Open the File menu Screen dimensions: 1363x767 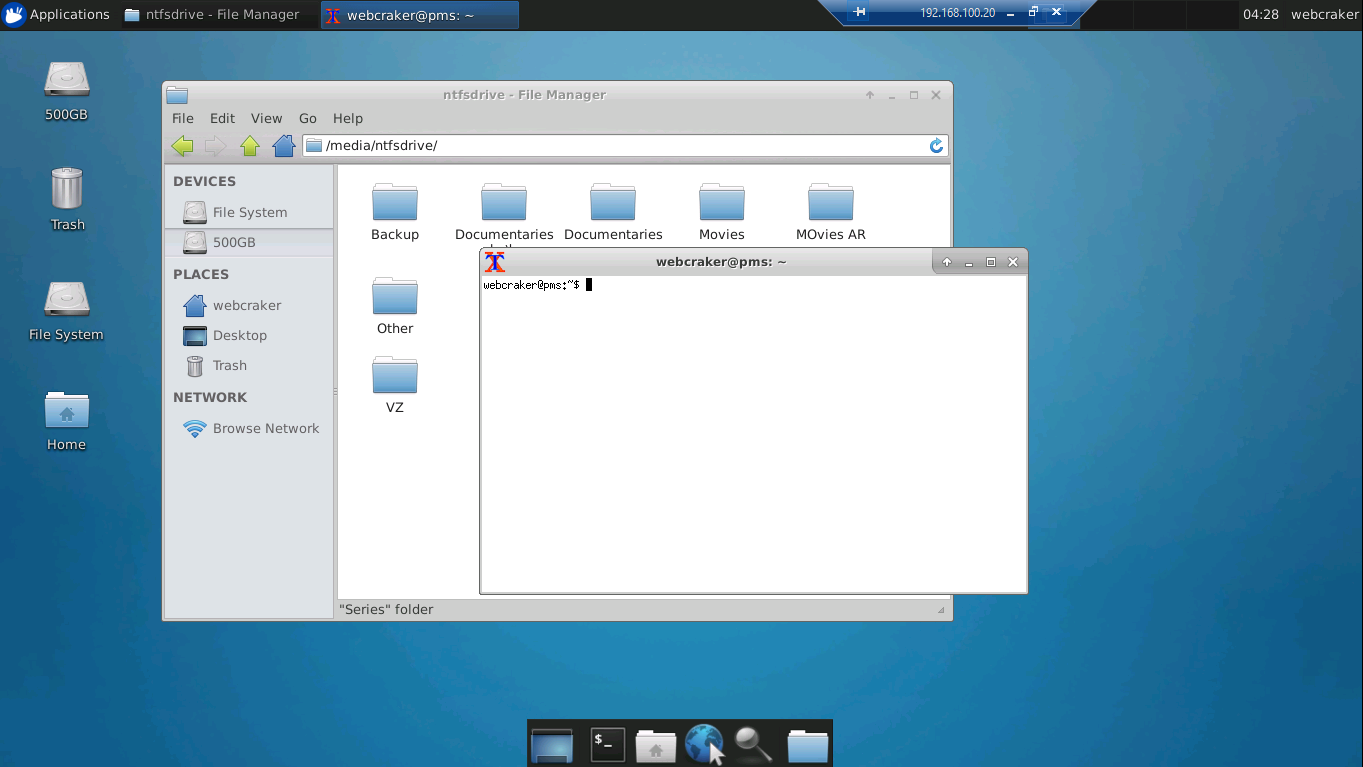(x=182, y=118)
